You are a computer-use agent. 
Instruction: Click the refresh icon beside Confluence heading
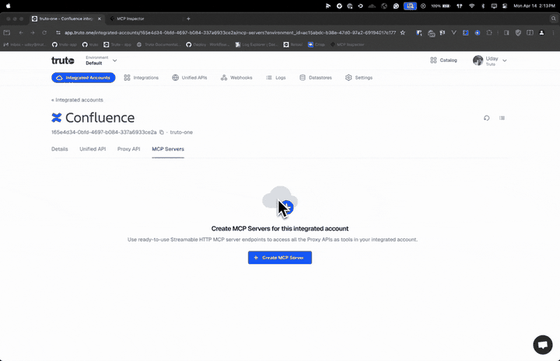pos(486,118)
